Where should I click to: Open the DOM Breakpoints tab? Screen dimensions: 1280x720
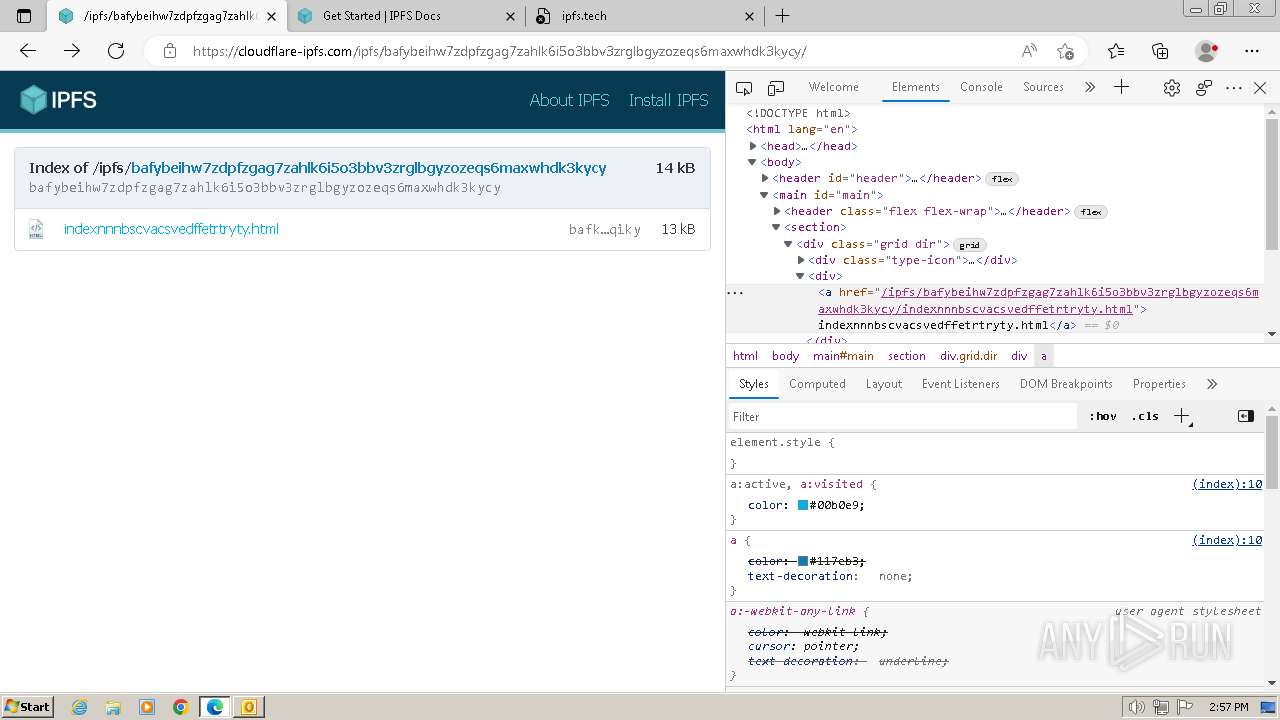click(x=1066, y=384)
